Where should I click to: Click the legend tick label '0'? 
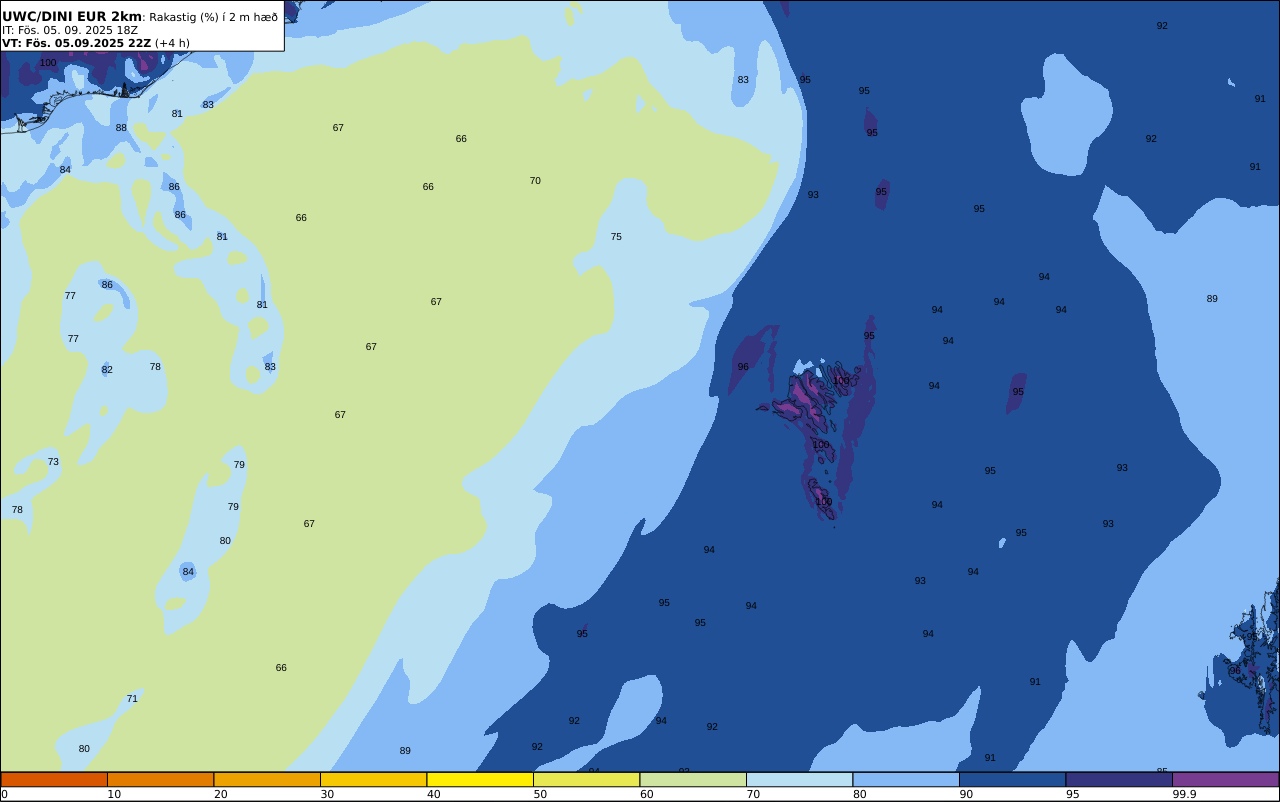(4, 794)
